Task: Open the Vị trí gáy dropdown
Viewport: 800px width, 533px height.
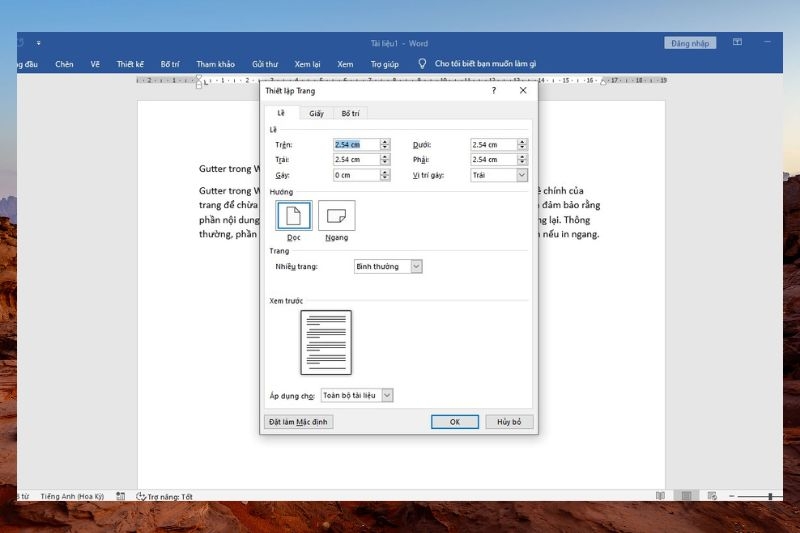Action: click(x=521, y=175)
